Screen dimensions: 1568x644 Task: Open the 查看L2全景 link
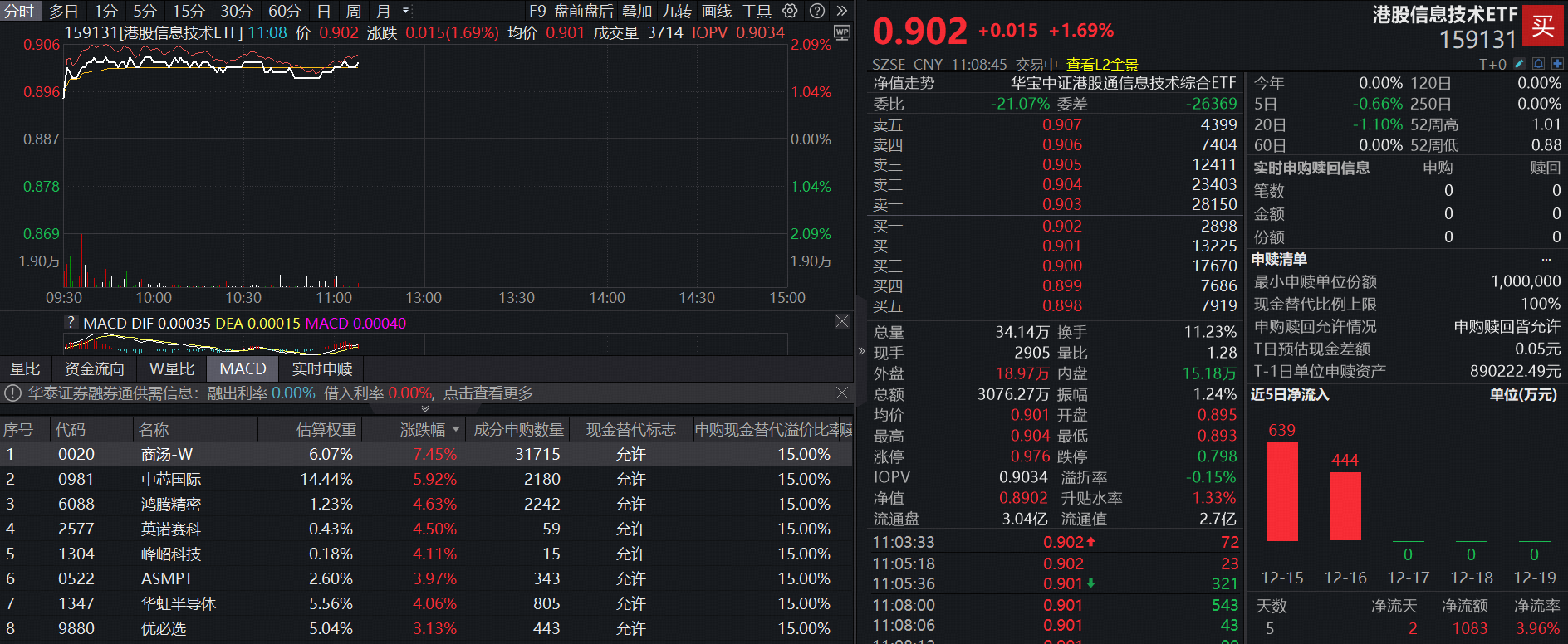click(x=1102, y=64)
